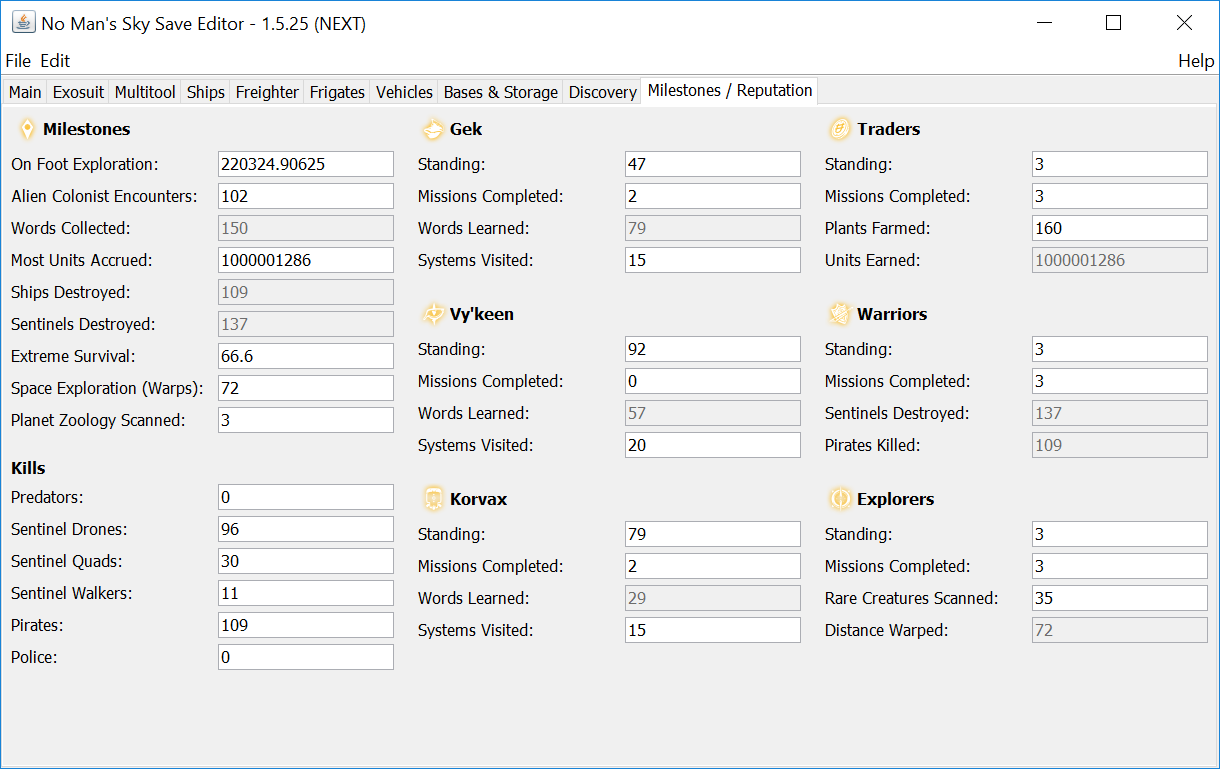Click the Milestones section marker icon

[x=27, y=129]
